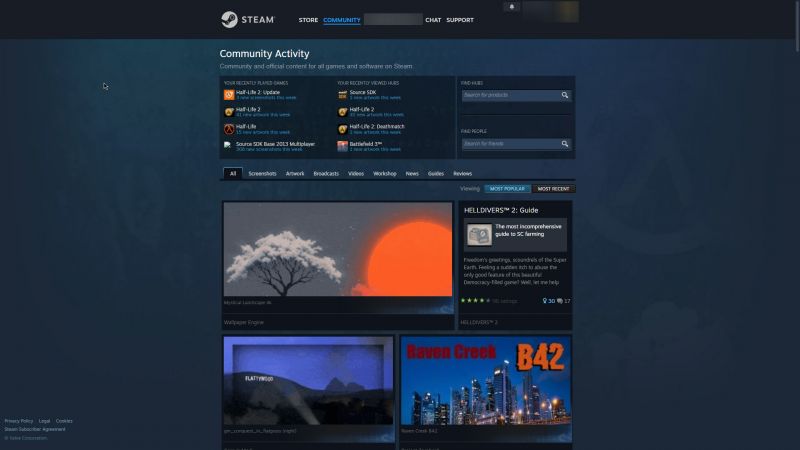Click the blurred username menu in navigation
This screenshot has width=800, height=450.
click(x=393, y=19)
